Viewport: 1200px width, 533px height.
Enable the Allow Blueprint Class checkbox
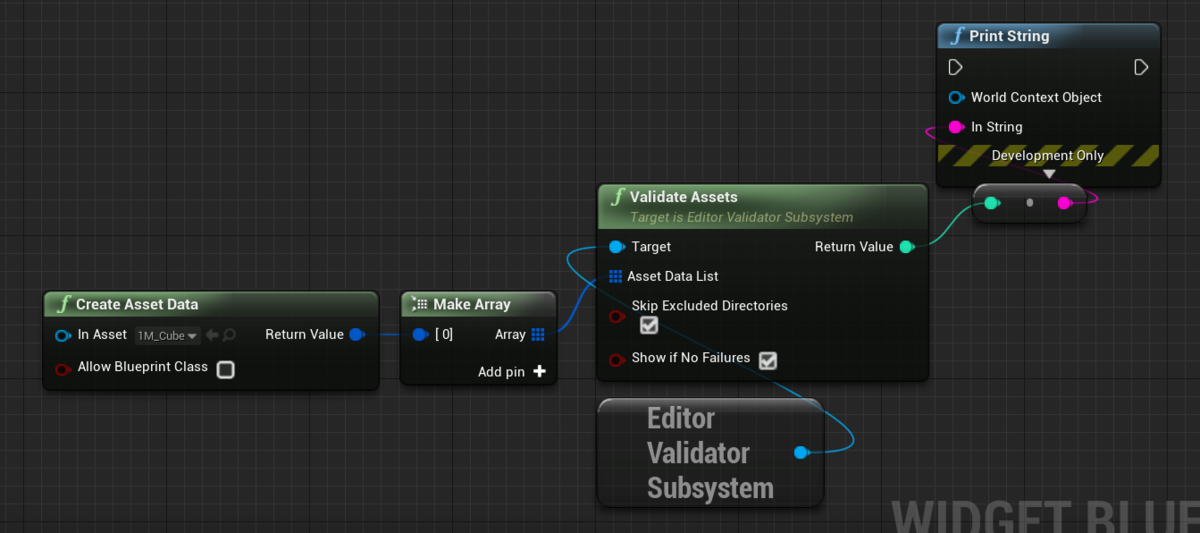click(x=226, y=370)
